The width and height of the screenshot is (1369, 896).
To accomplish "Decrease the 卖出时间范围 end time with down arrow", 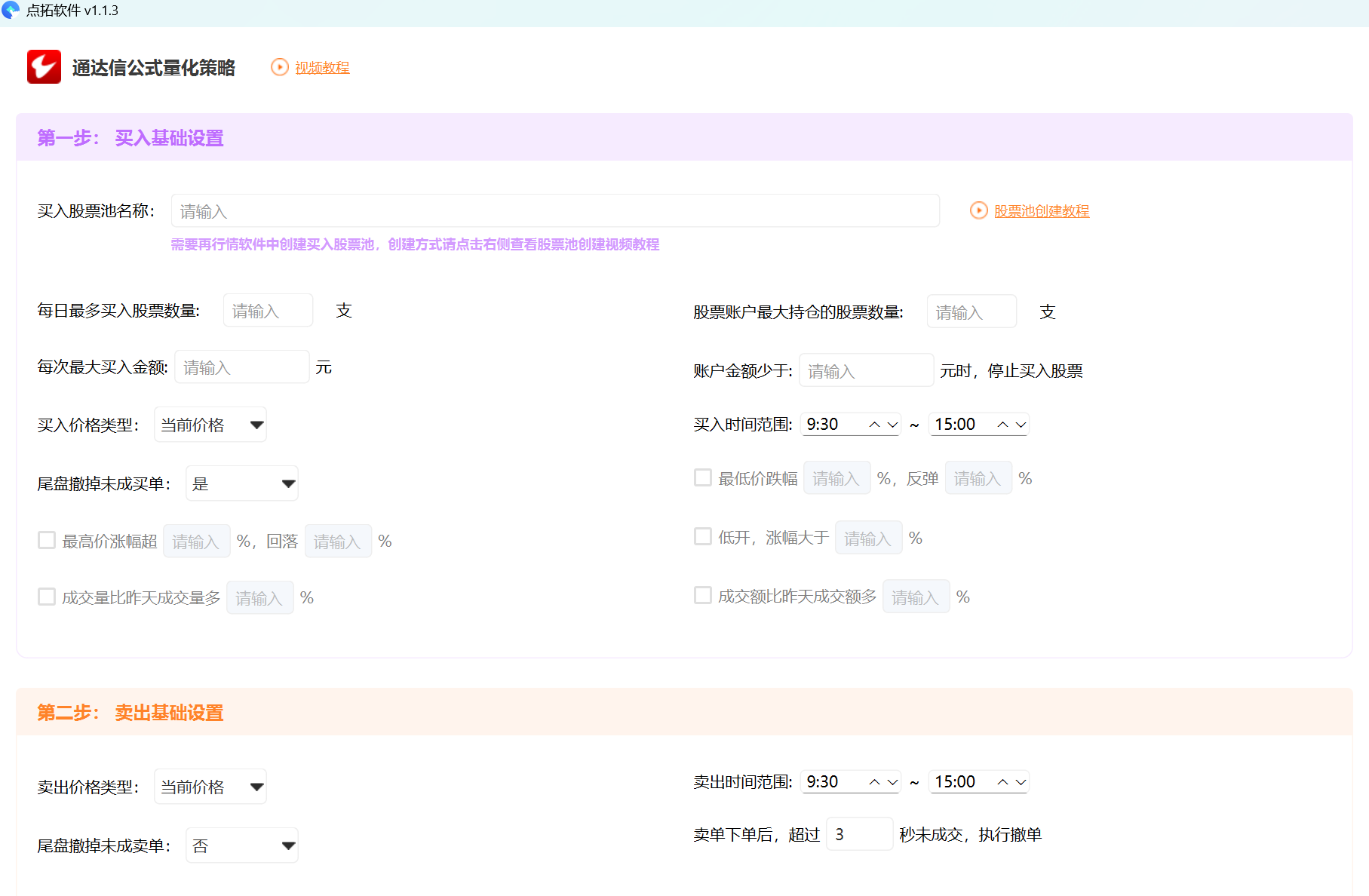I will click(x=1021, y=782).
